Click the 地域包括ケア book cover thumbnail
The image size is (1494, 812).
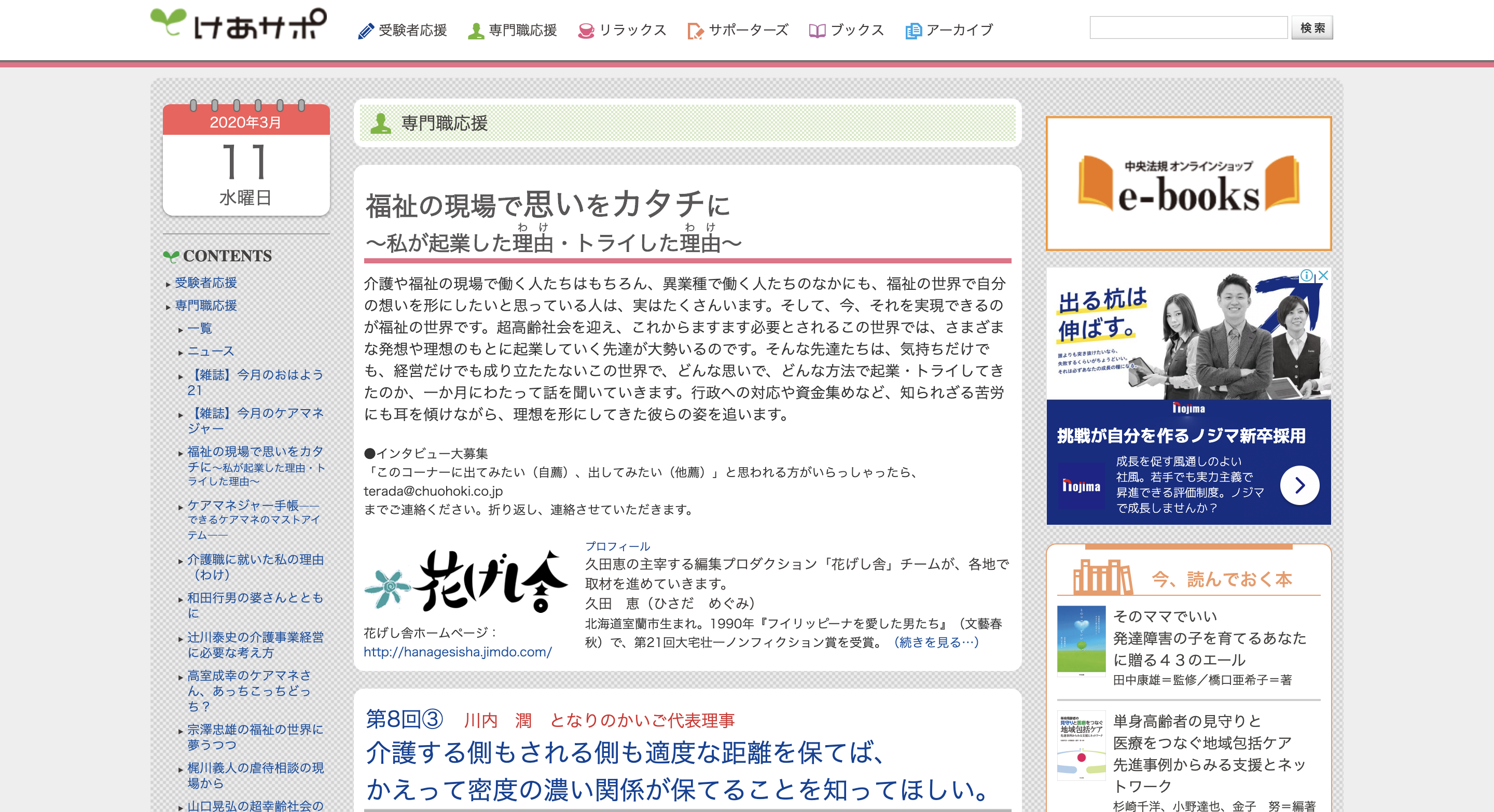coord(1081,745)
